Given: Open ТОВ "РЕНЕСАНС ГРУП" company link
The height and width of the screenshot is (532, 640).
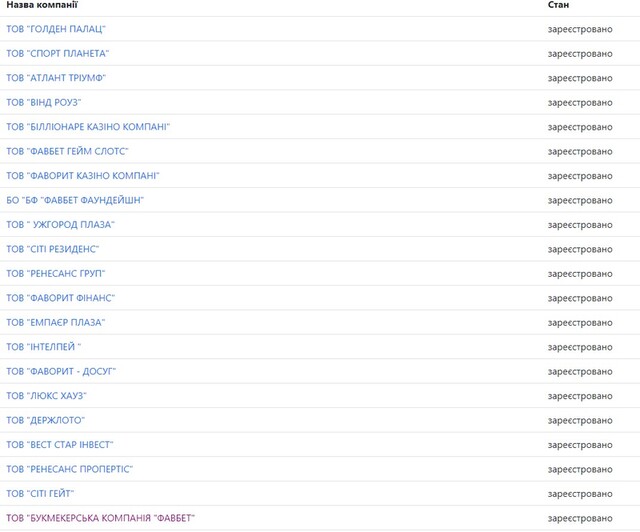Looking at the screenshot, I should pyautogui.click(x=56, y=273).
